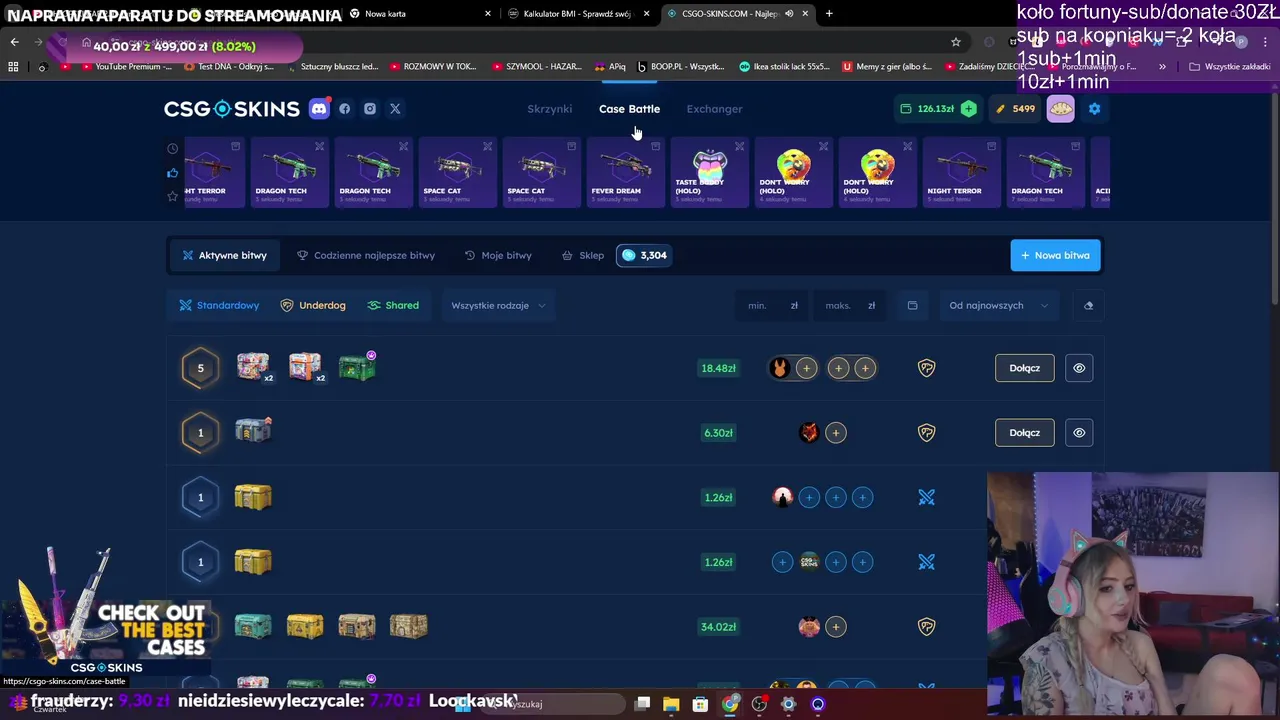1280x720 pixels.
Task: Open settings gear in site header
Action: tap(1094, 109)
